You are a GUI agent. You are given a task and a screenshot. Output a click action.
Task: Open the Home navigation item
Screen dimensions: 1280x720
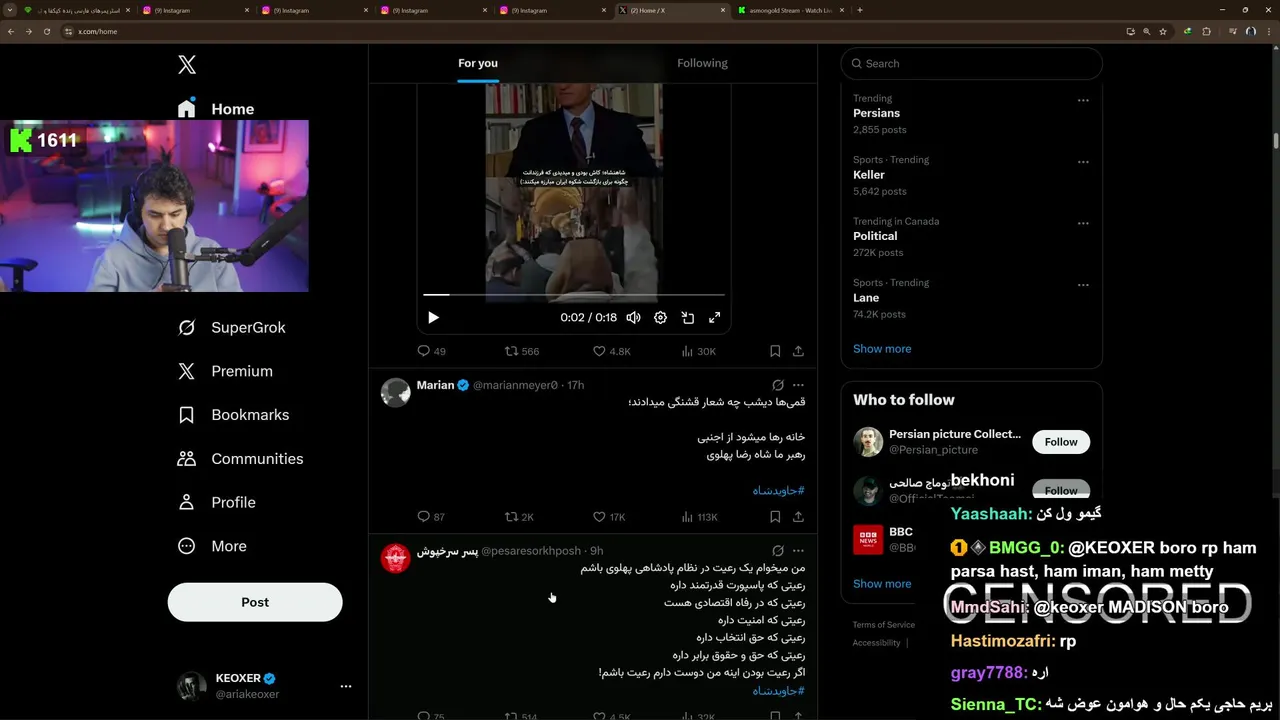(x=216, y=108)
